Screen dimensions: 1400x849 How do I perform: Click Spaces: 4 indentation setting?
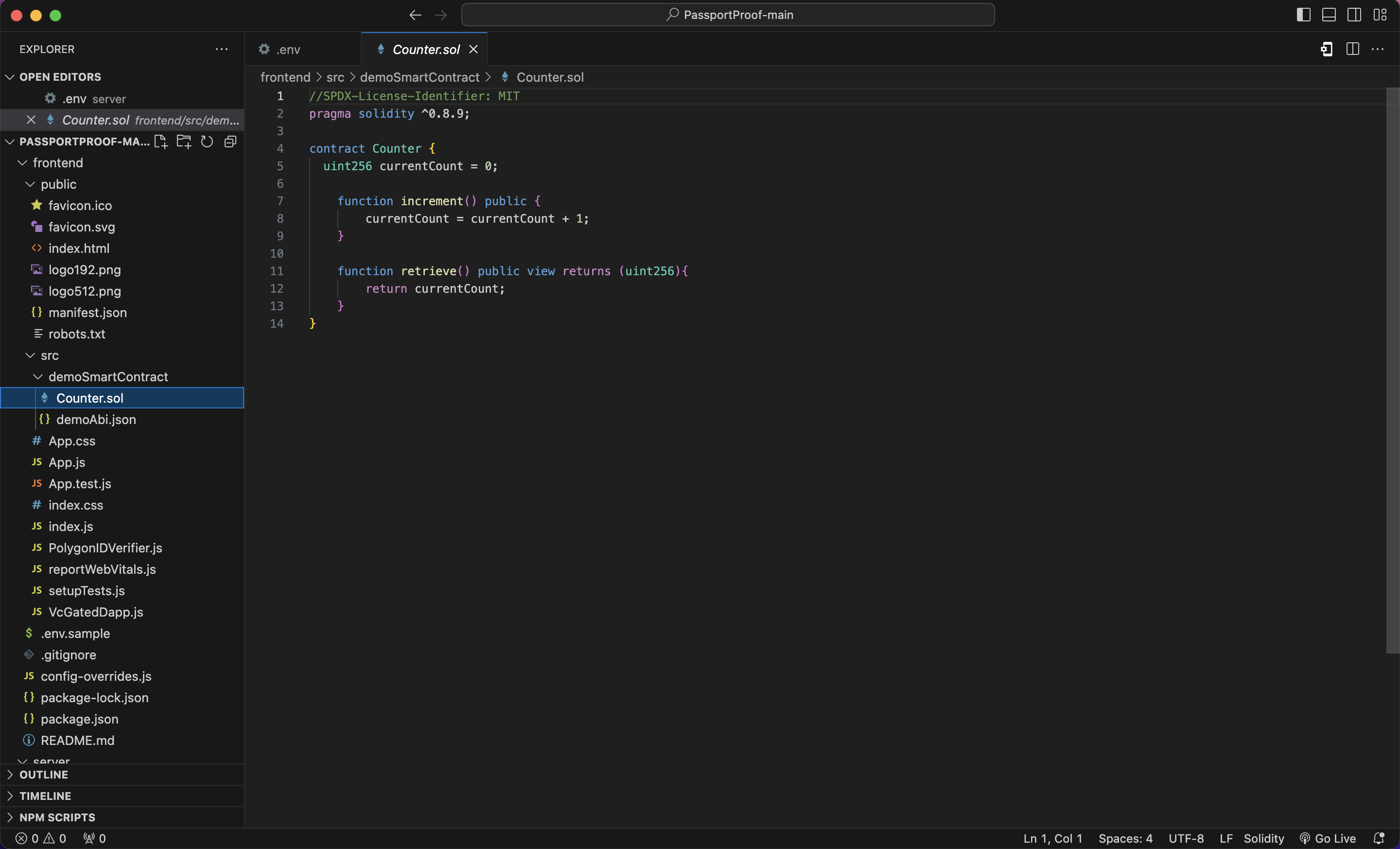click(1125, 838)
